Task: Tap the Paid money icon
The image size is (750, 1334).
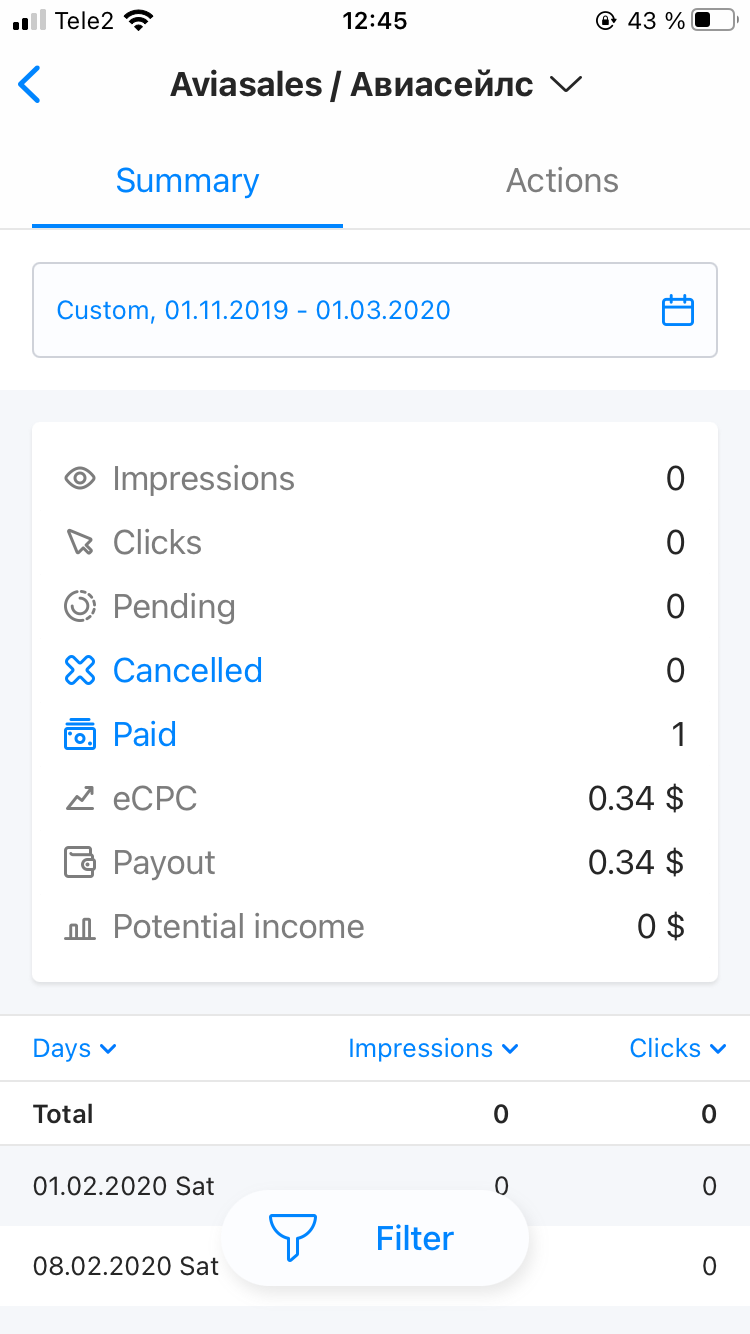Action: 79,735
